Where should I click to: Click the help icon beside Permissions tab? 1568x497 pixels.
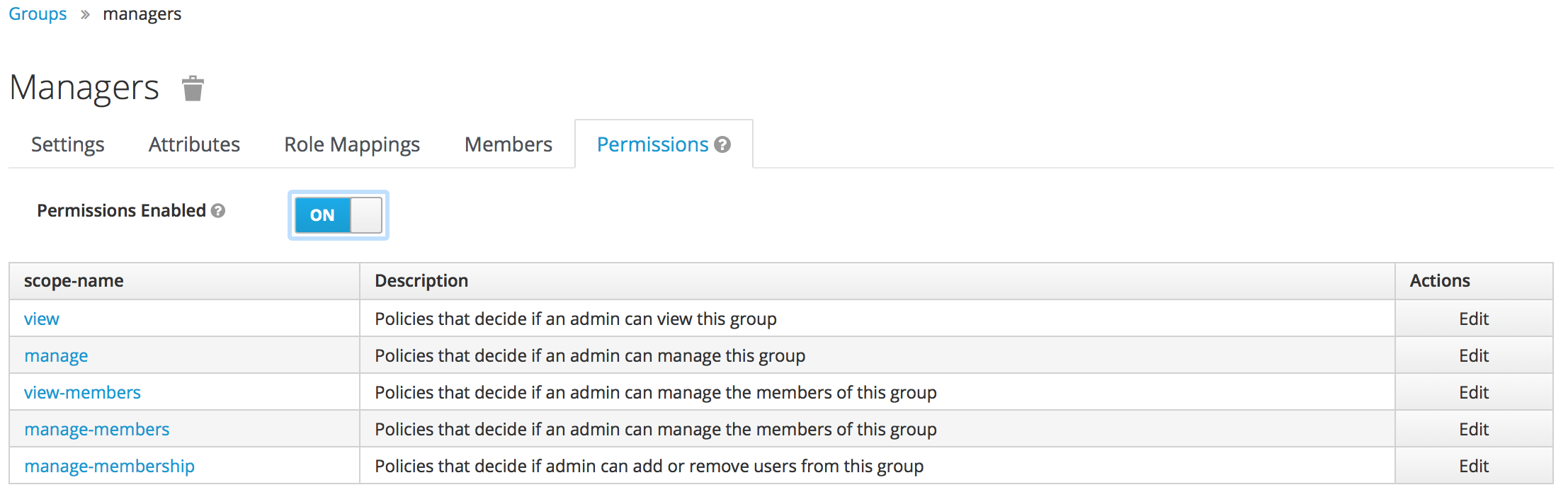click(x=722, y=144)
